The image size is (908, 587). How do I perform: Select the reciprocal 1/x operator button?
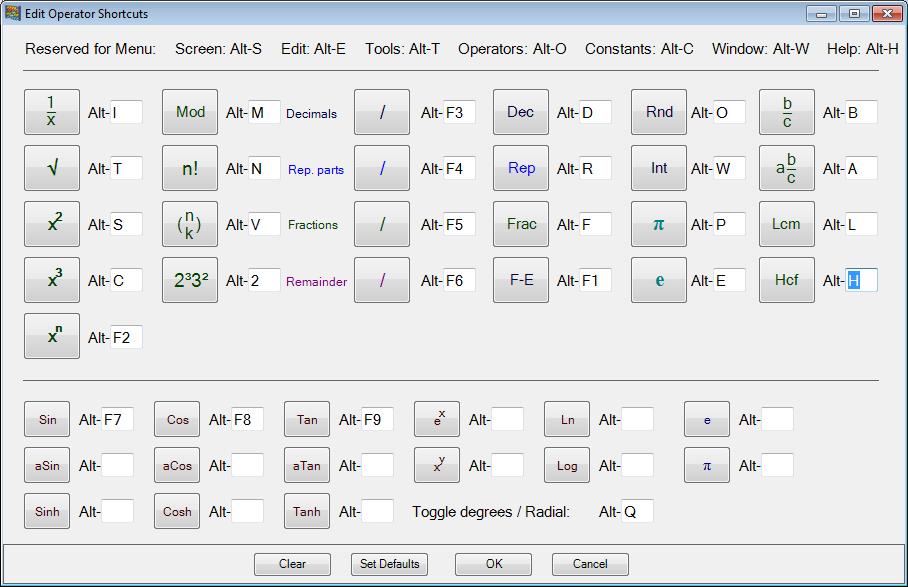[x=51, y=112]
